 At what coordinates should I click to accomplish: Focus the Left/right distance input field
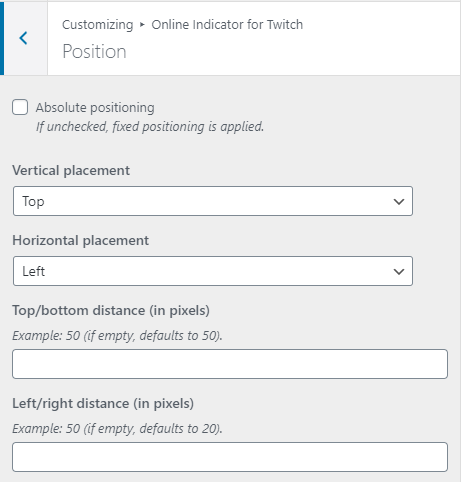[x=230, y=457]
